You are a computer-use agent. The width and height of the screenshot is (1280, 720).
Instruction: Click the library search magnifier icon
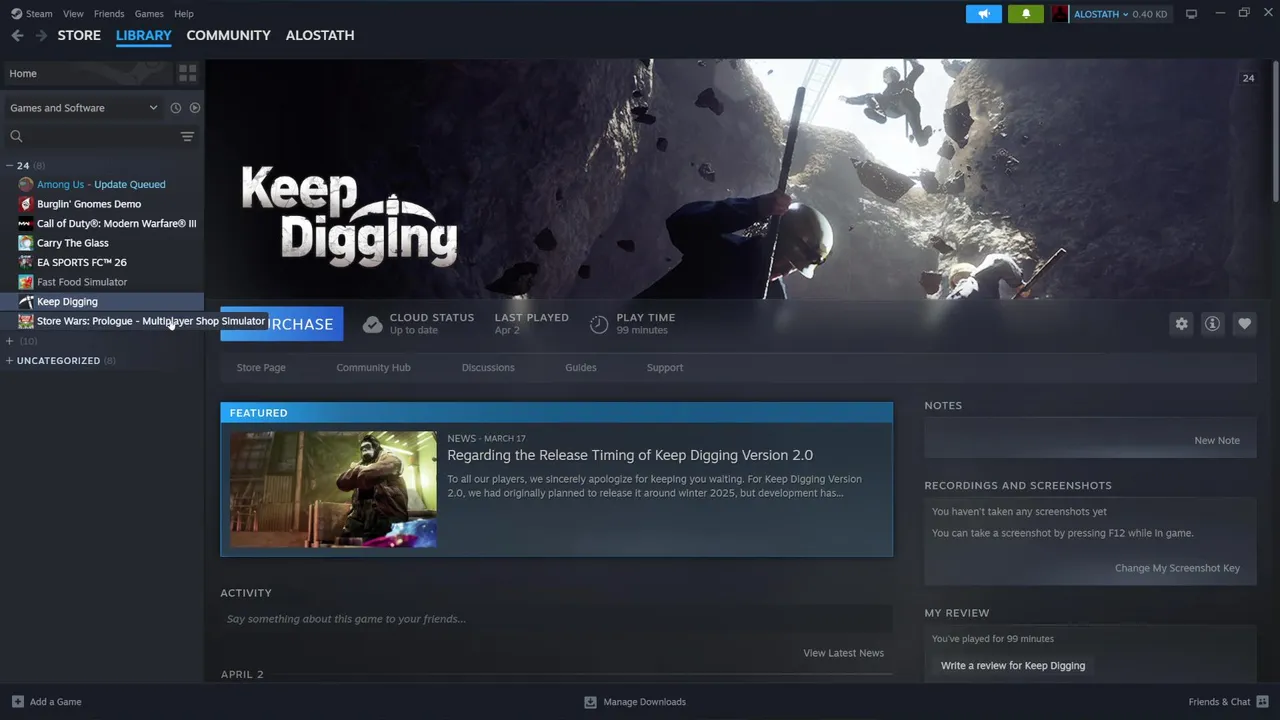pos(16,136)
